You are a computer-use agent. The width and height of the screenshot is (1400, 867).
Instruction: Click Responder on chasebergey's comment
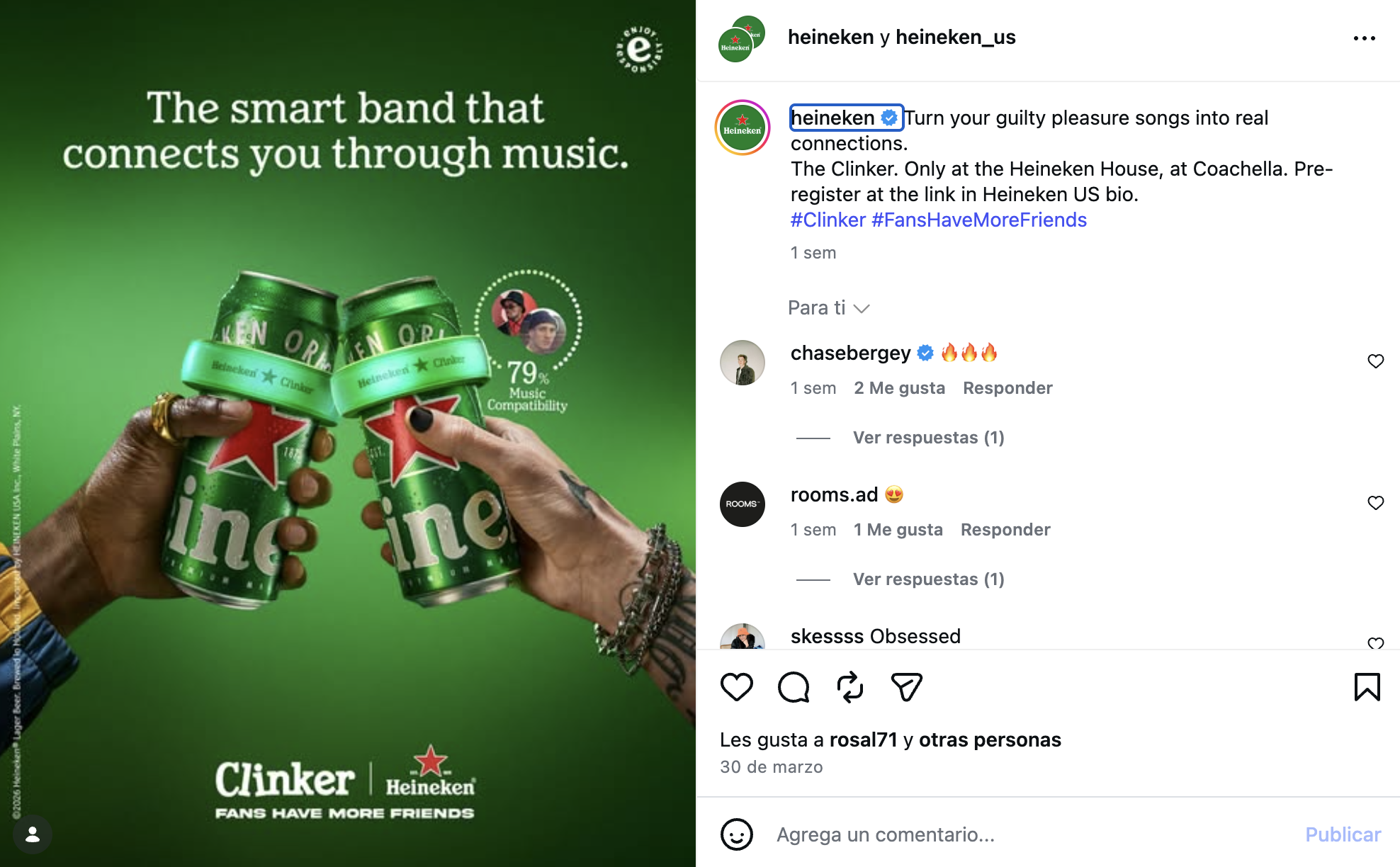[1007, 388]
